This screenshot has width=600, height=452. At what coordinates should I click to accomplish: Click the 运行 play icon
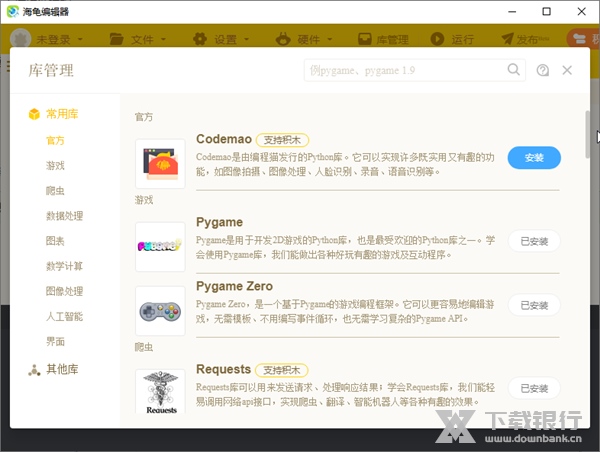[437, 39]
